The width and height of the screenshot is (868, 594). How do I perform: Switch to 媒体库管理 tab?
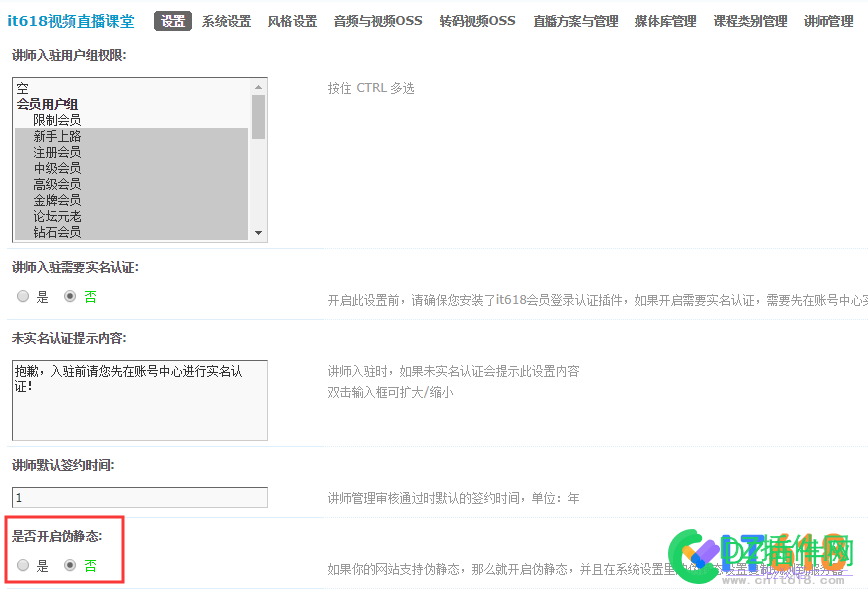point(665,21)
